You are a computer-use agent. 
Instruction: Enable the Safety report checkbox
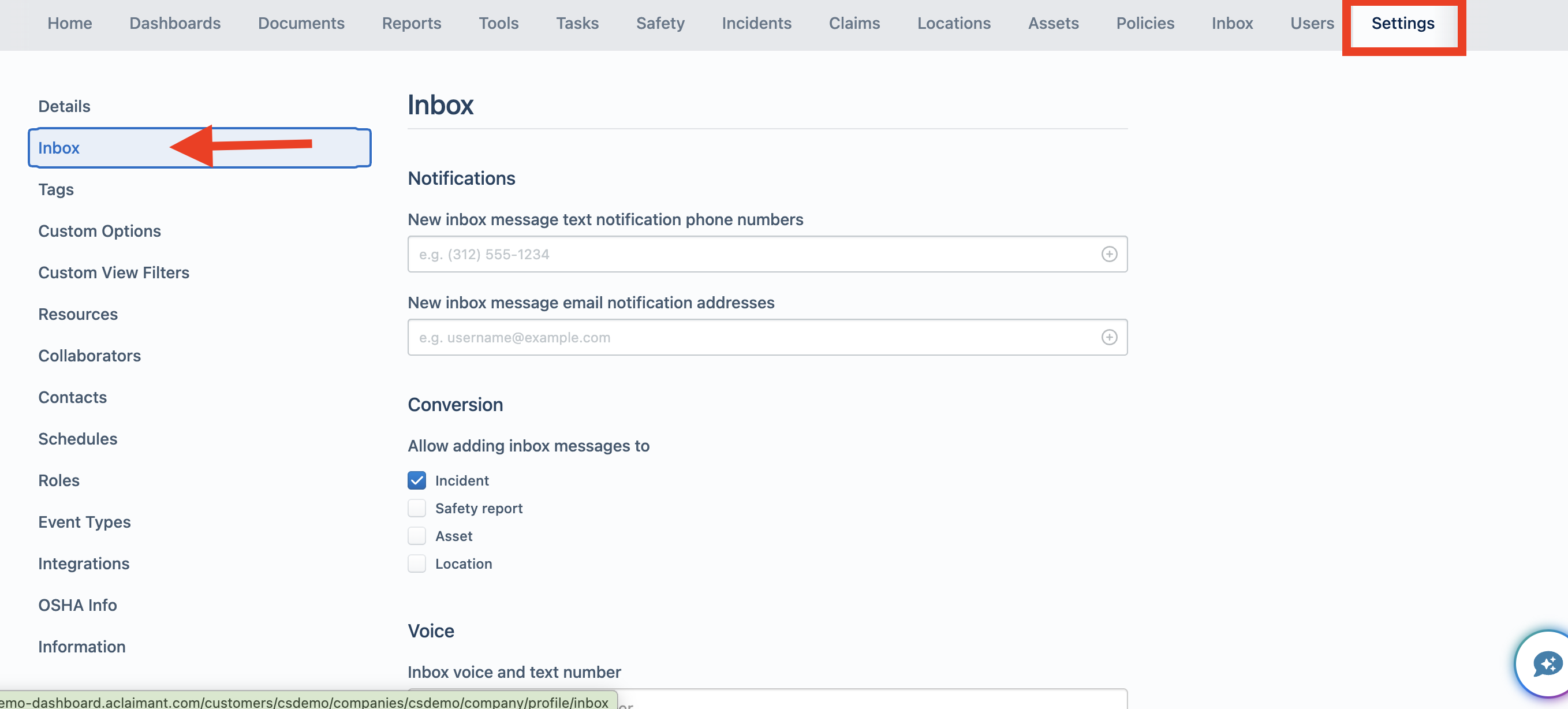(417, 508)
